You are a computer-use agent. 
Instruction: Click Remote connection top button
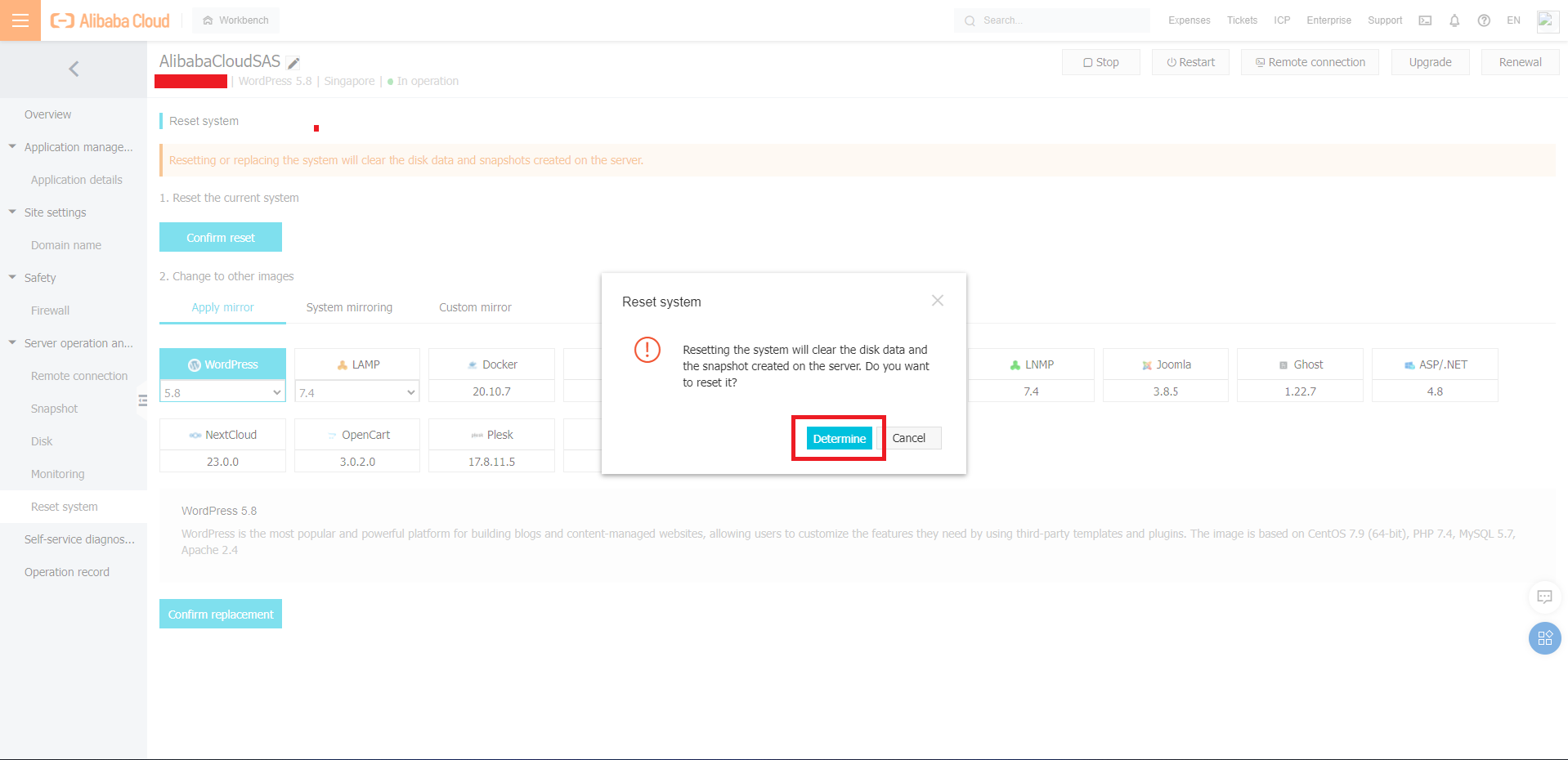pos(1310,62)
